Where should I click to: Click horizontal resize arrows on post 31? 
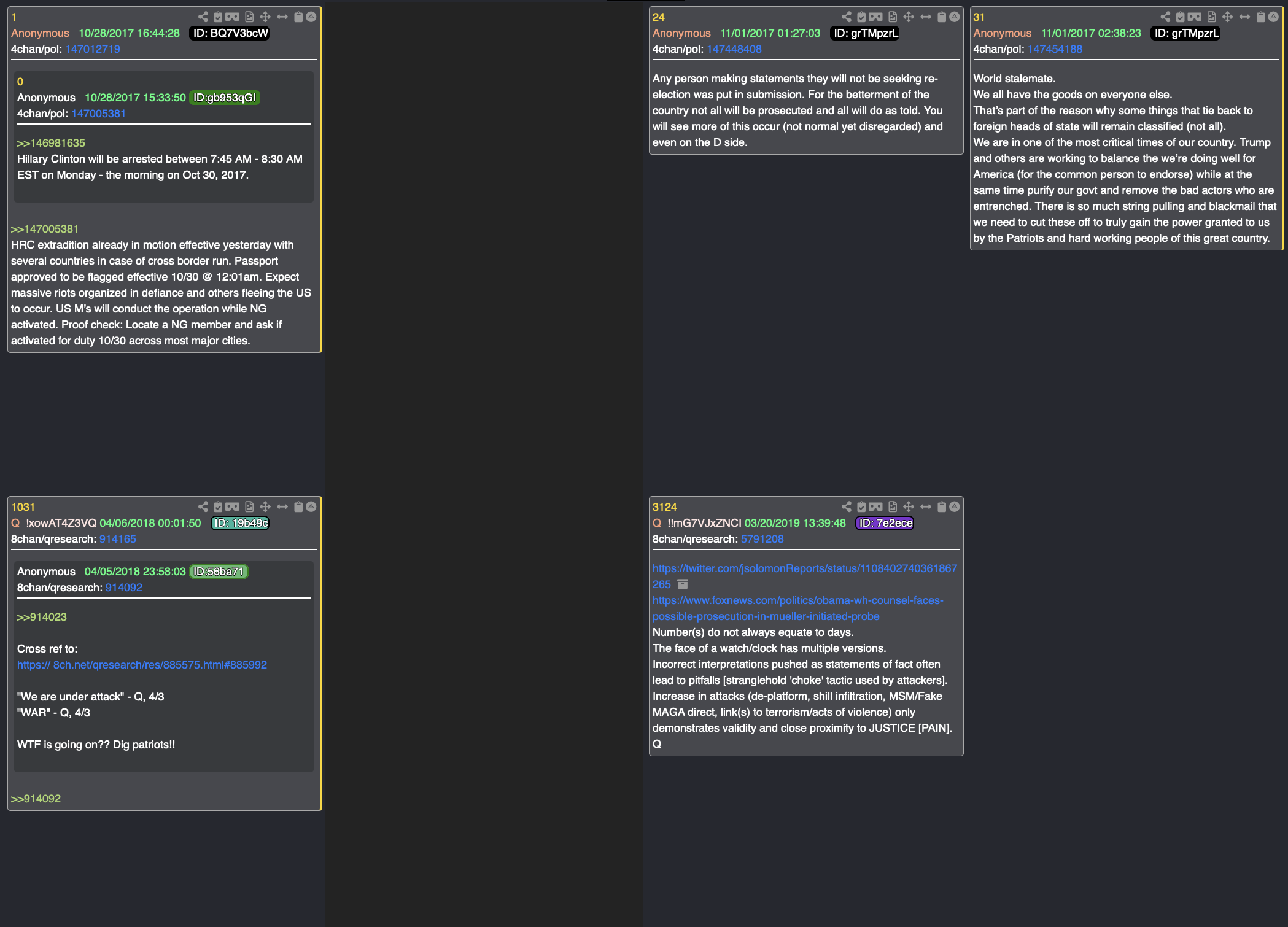point(1244,17)
